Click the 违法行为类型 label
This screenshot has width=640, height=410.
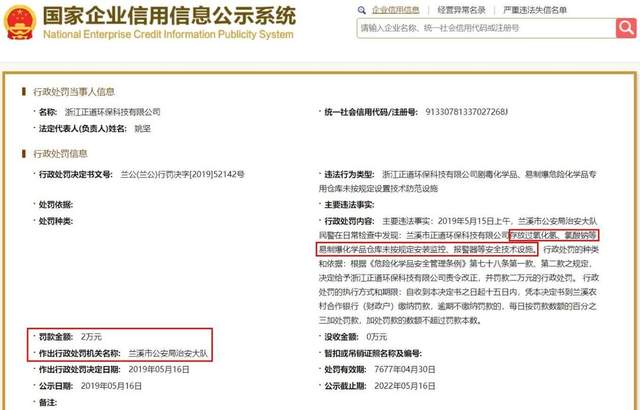point(349,175)
